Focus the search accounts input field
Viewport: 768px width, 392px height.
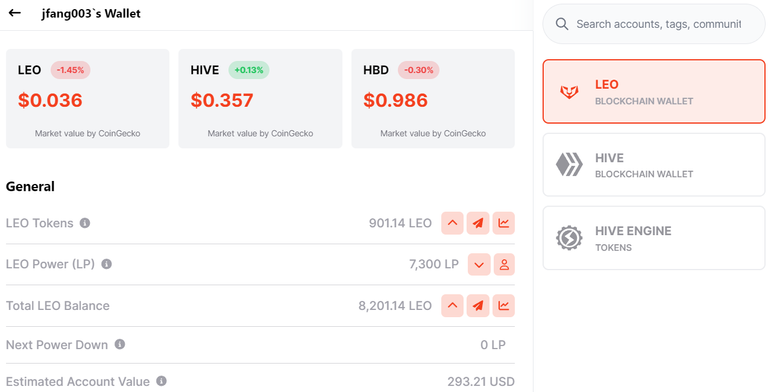point(654,24)
